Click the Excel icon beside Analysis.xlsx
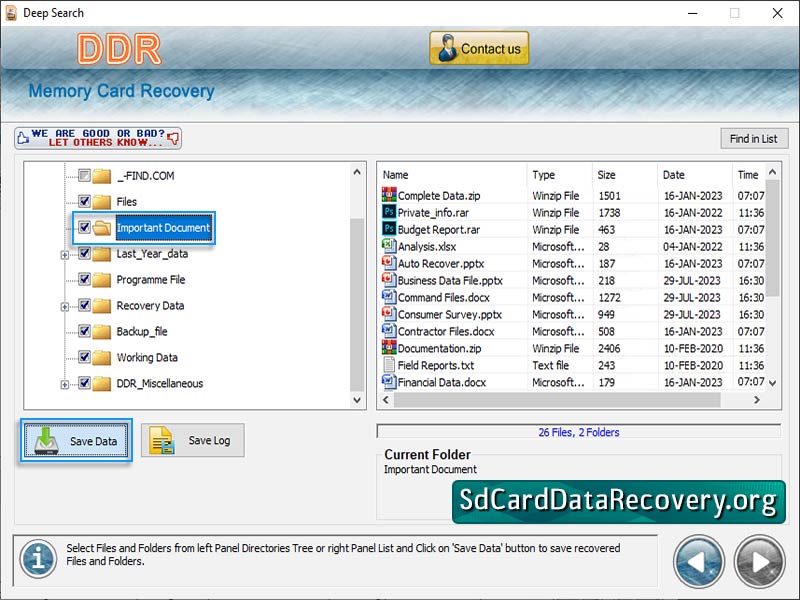 (389, 246)
